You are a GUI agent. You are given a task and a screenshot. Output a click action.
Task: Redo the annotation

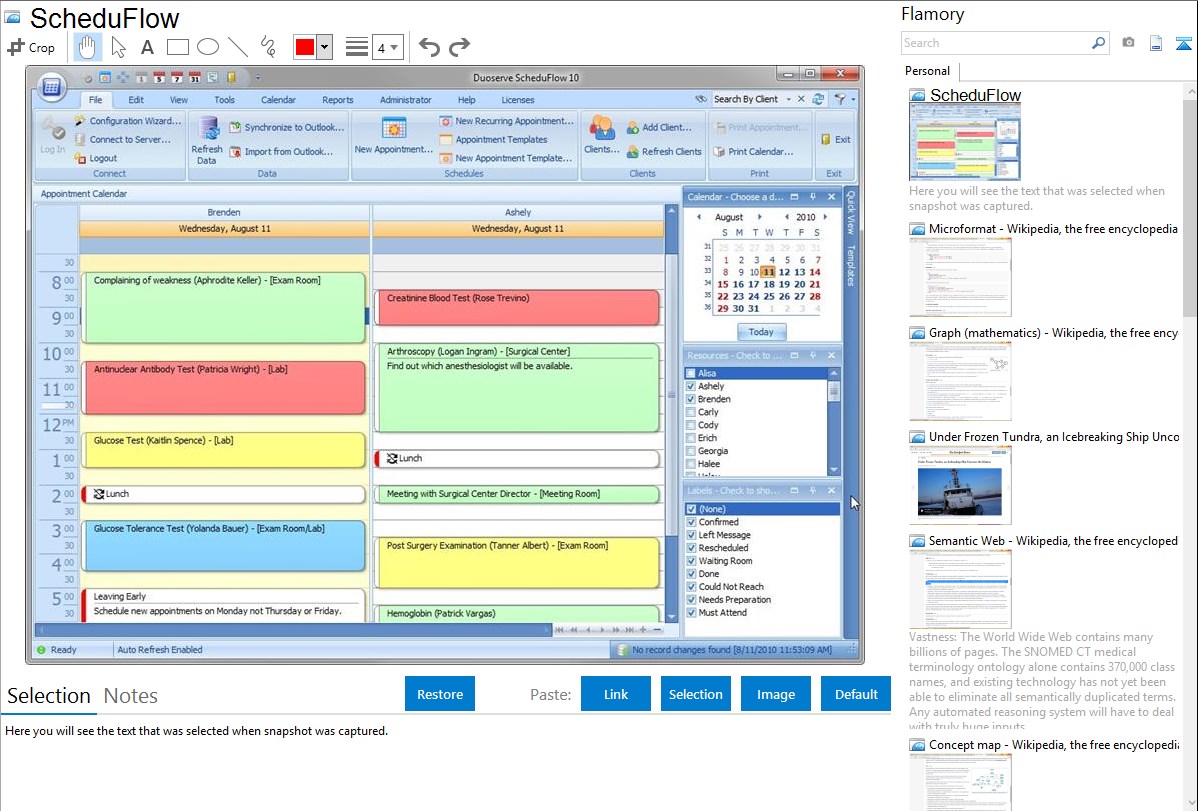[x=459, y=47]
